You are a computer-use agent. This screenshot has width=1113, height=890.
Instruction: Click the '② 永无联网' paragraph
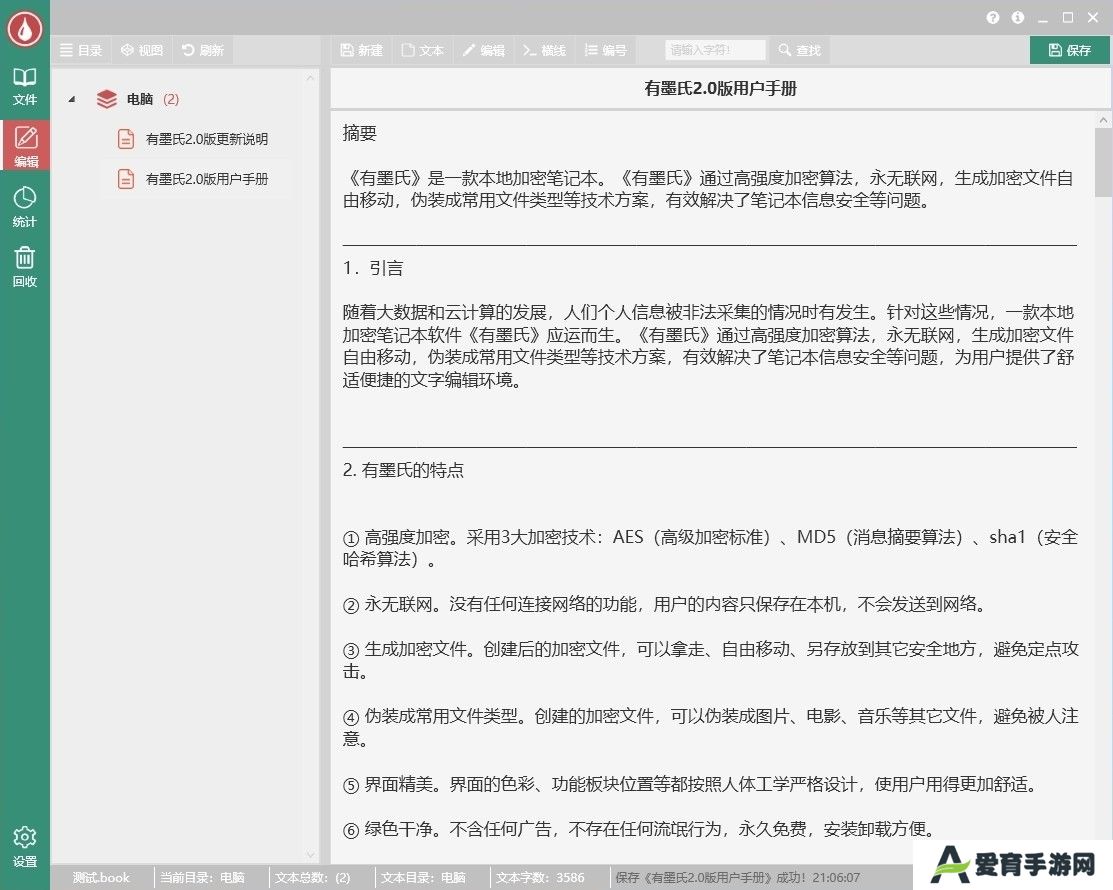(665, 605)
